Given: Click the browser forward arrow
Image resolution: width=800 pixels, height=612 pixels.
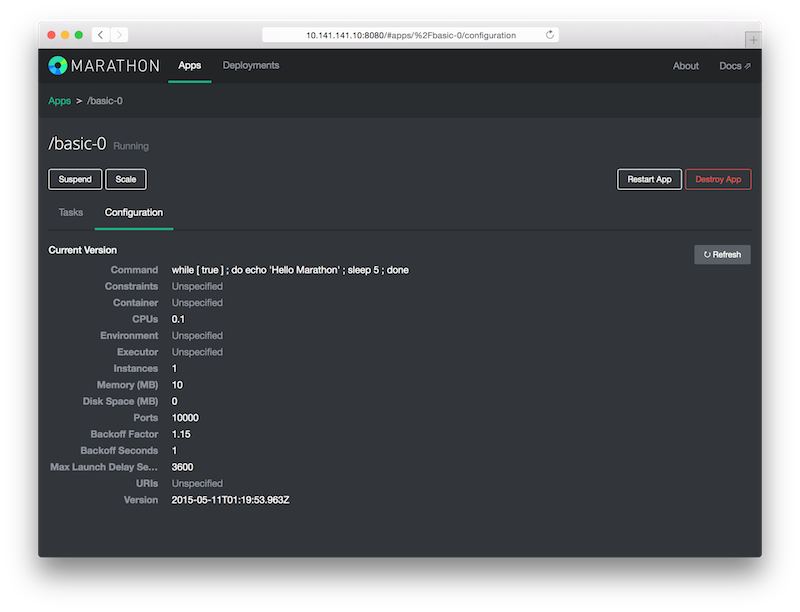Looking at the screenshot, I should click(120, 35).
